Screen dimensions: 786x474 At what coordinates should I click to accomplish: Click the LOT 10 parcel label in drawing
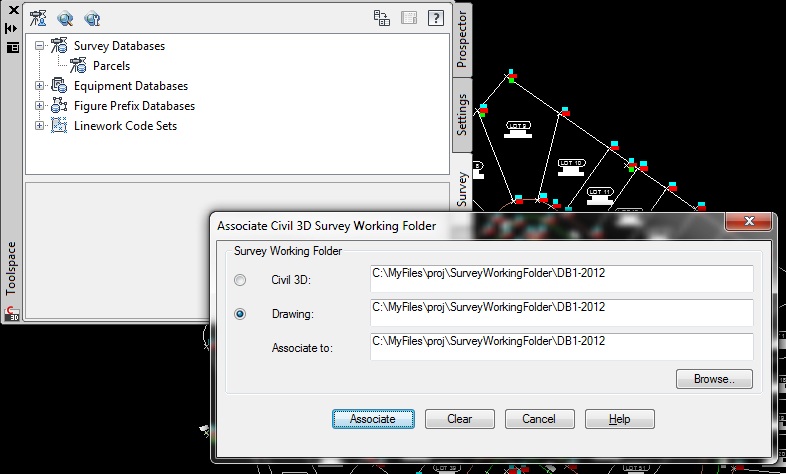tap(571, 163)
